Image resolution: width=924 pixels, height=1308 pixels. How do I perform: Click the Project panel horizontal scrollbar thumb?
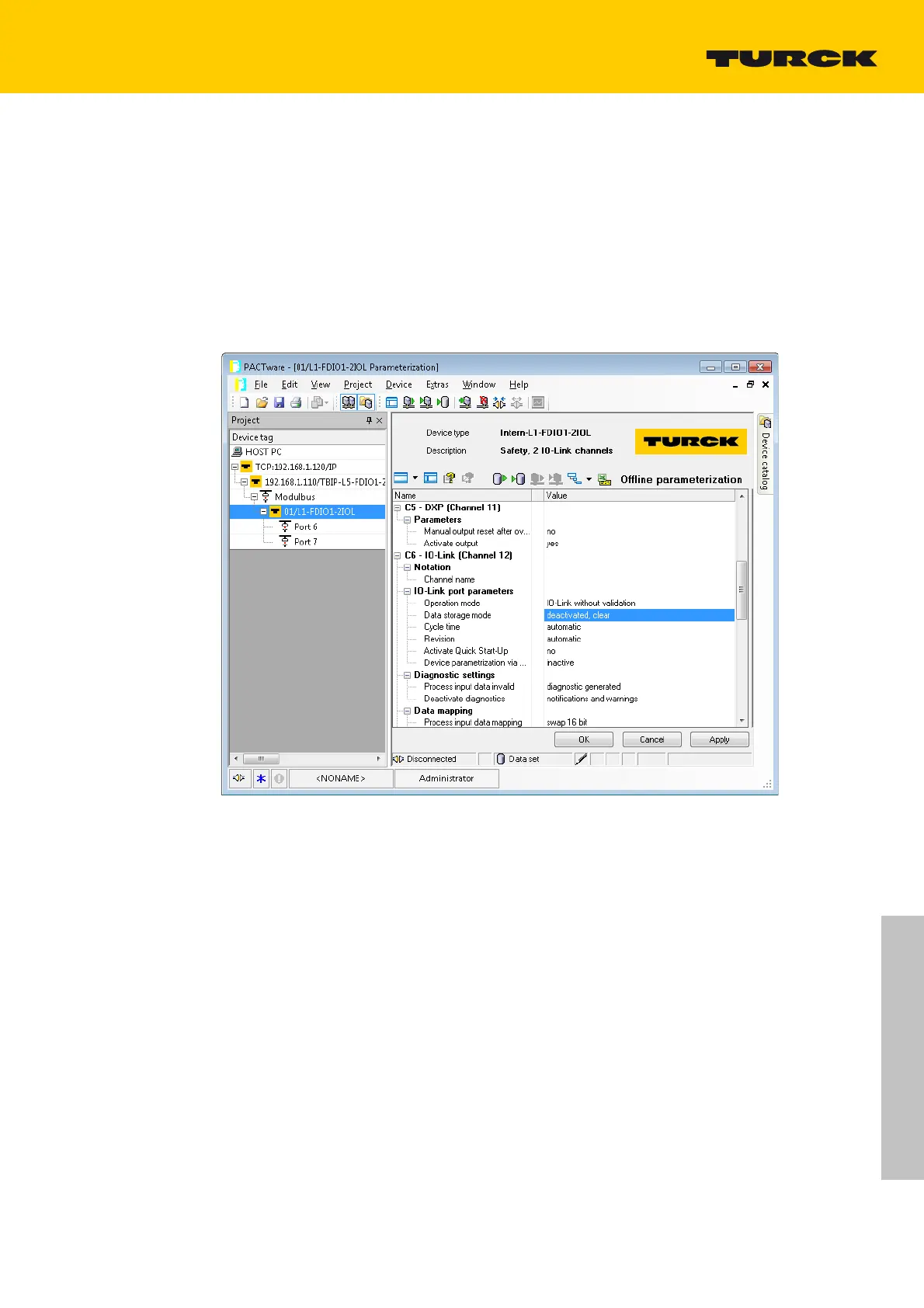(261, 759)
